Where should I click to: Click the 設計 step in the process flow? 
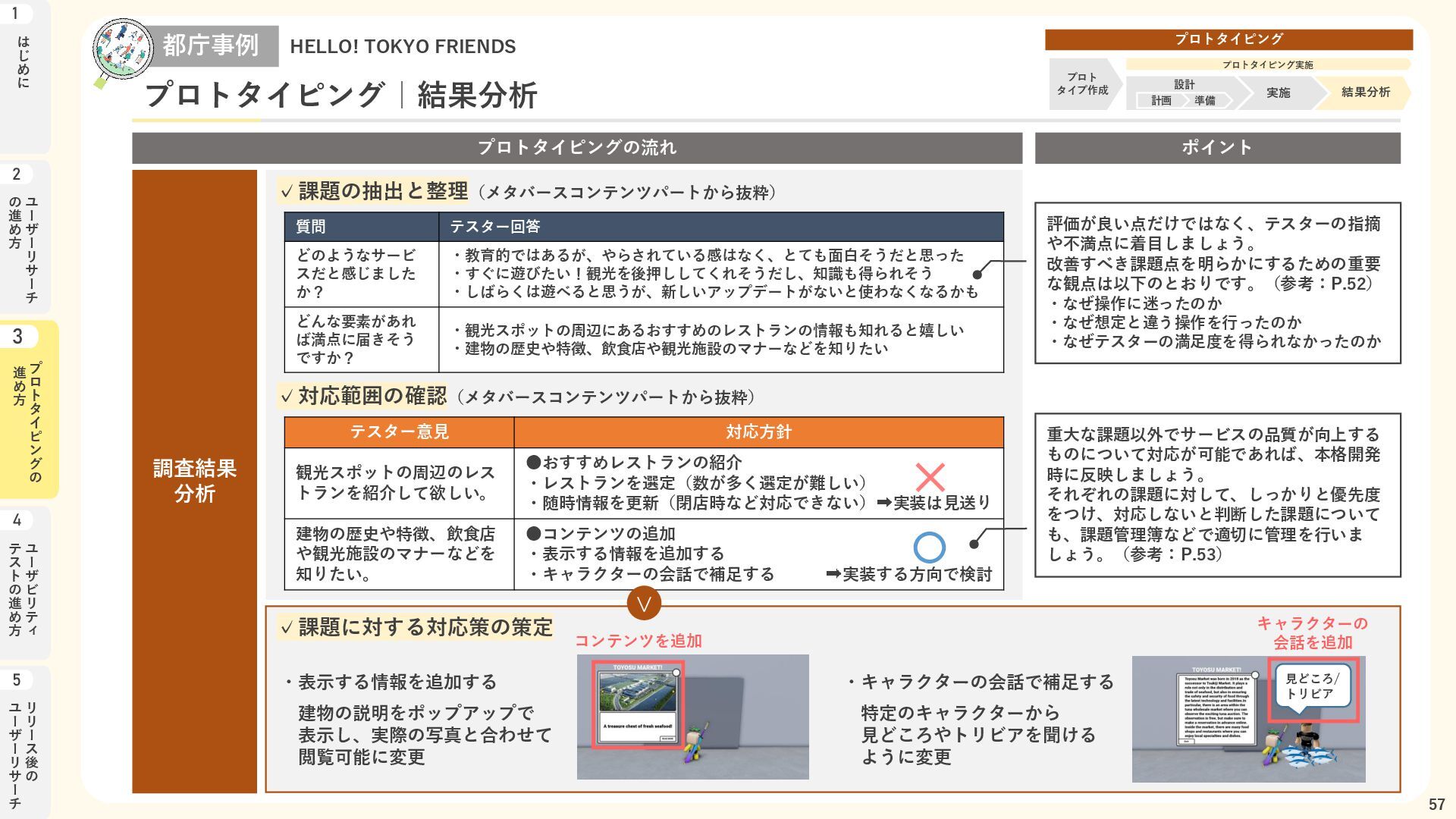pyautogui.click(x=1184, y=84)
